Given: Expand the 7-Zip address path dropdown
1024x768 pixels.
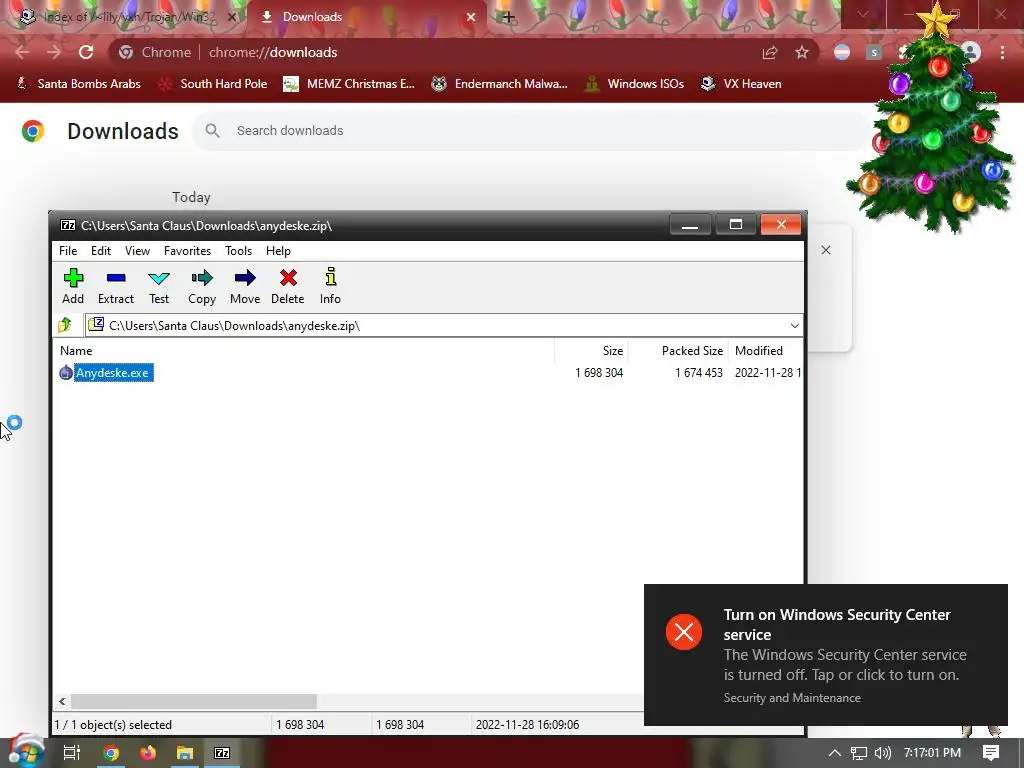Looking at the screenshot, I should point(794,325).
